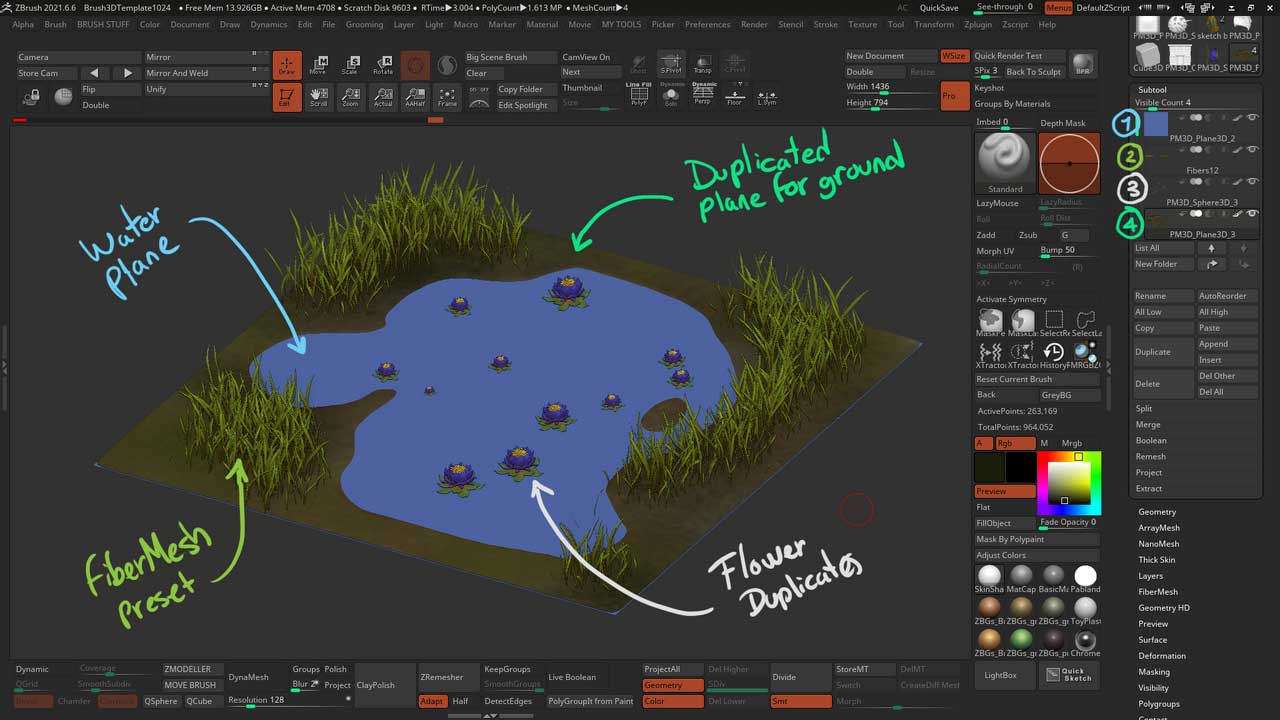Hide the Fibers12 subtool eye
This screenshot has width=1280, height=720.
click(1252, 150)
